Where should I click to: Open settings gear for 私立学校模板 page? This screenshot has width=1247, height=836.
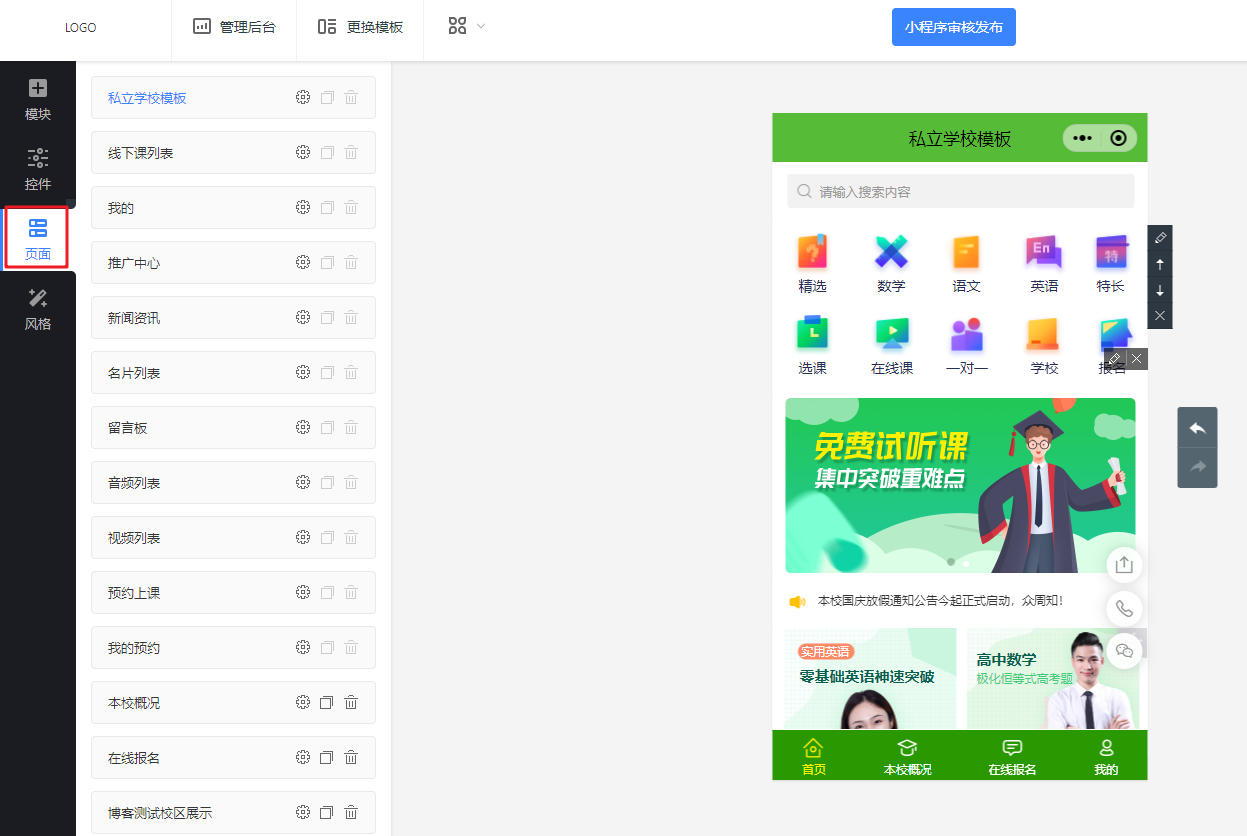(x=303, y=97)
